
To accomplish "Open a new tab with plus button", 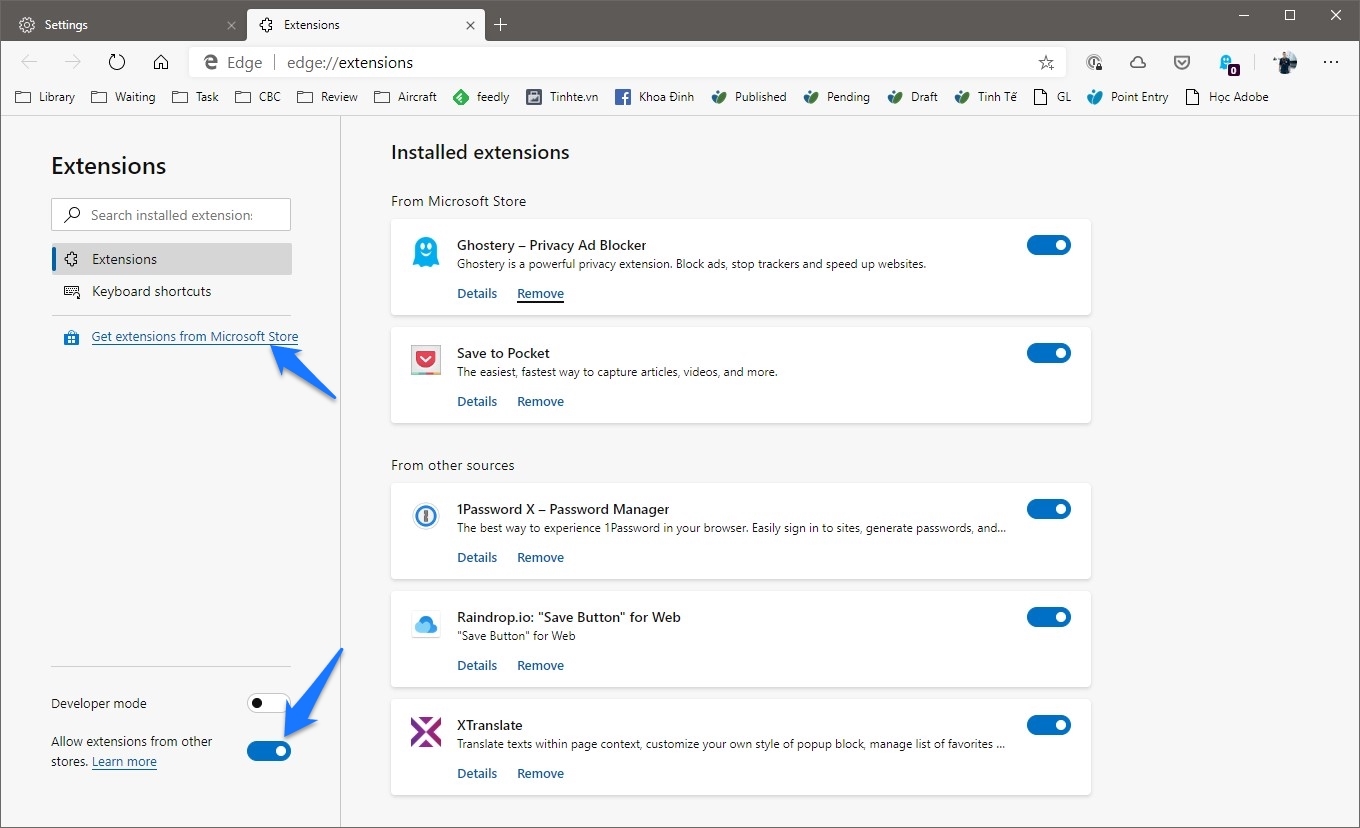I will pos(501,24).
